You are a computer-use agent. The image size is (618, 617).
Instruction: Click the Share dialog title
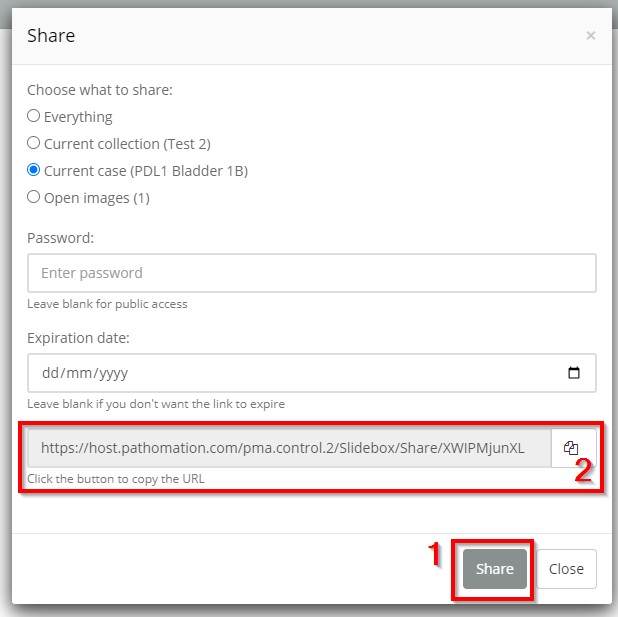tap(51, 36)
